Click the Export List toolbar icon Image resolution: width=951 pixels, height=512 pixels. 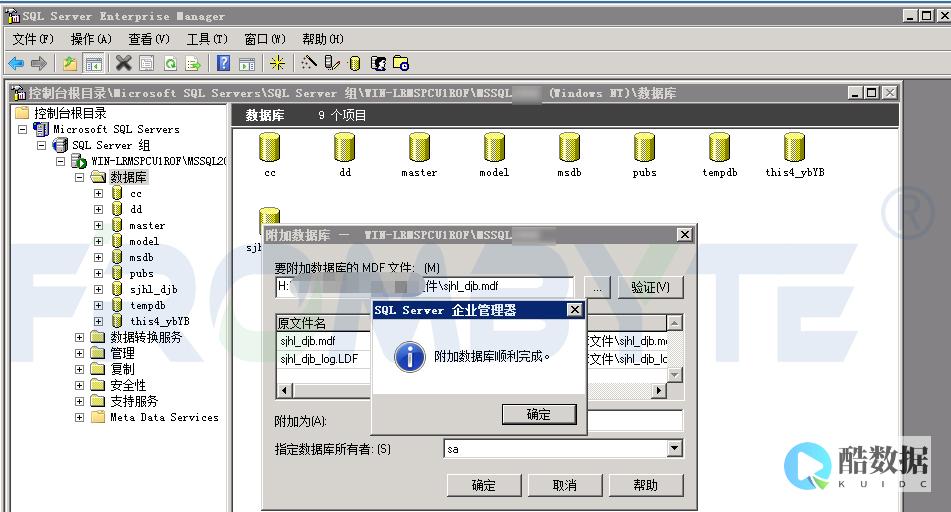[x=193, y=63]
